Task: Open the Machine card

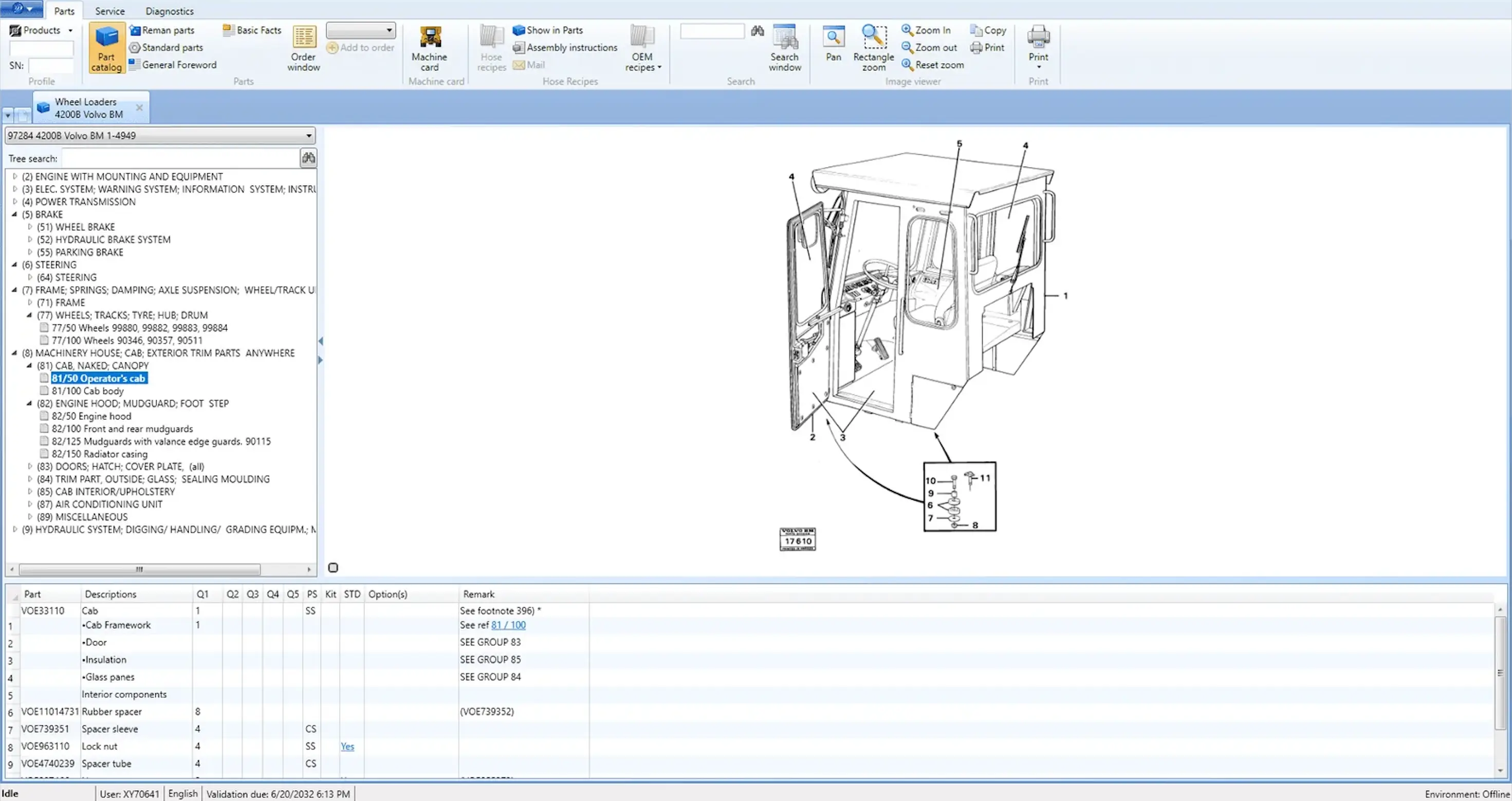Action: tap(429, 48)
